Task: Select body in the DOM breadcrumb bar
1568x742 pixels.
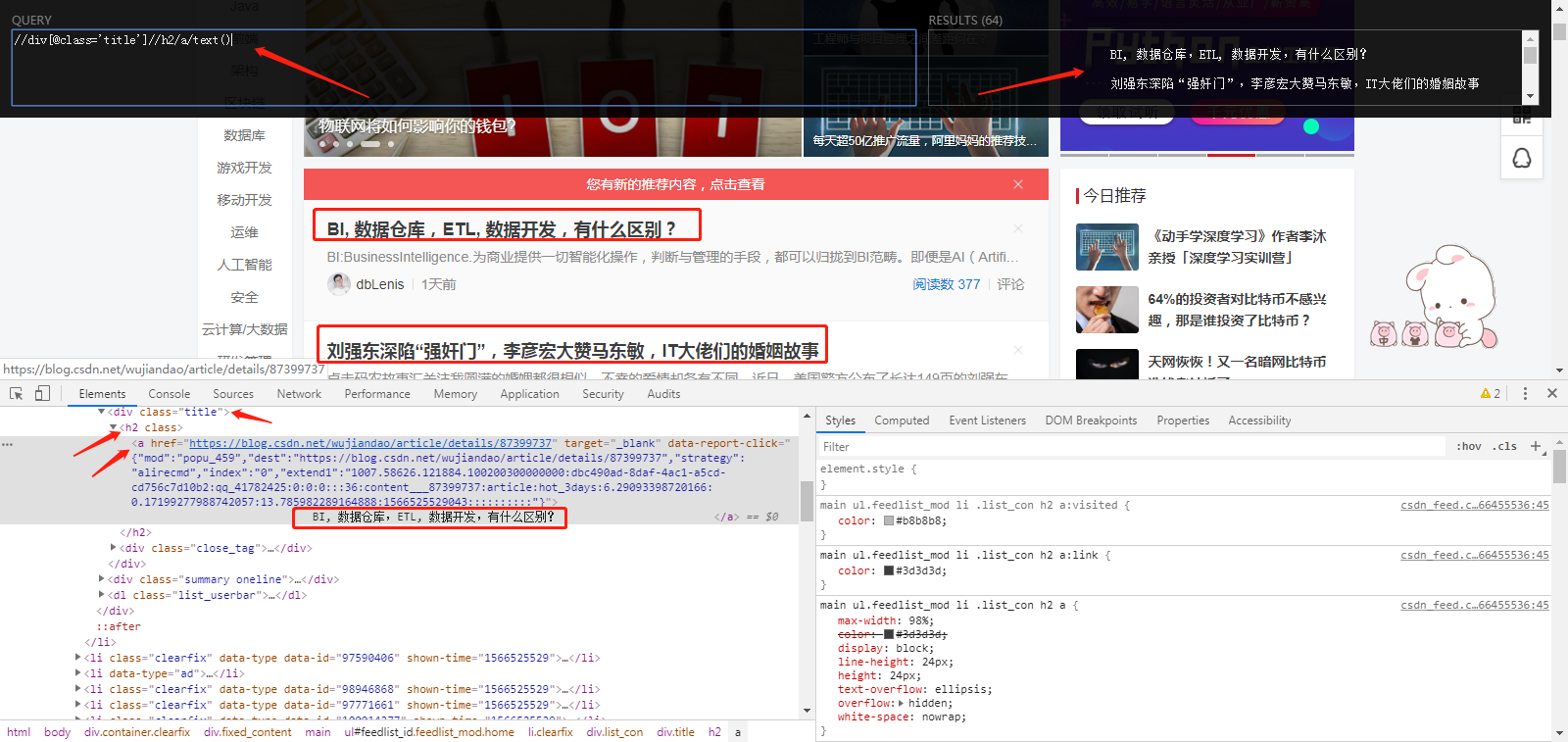Action: pos(57,732)
